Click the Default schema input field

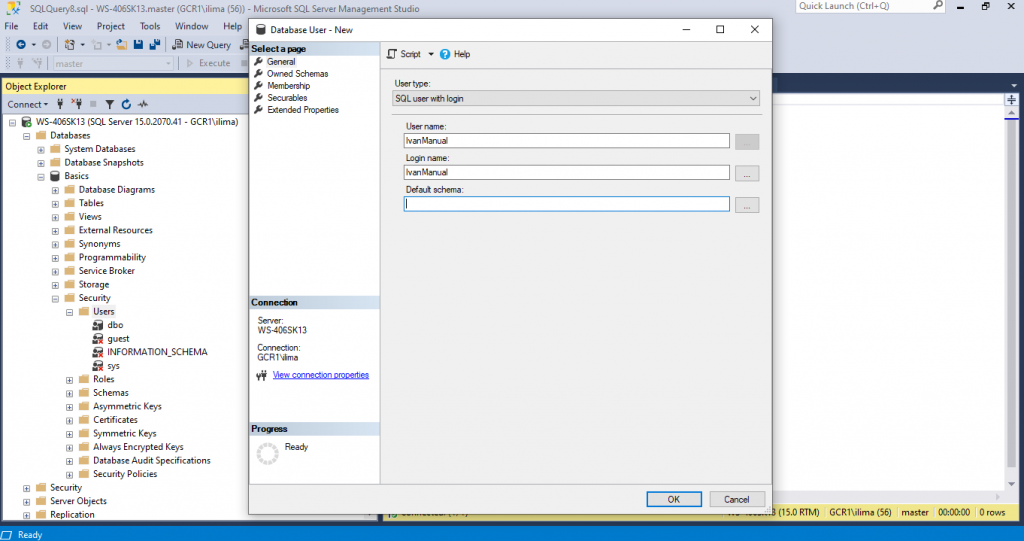(566, 204)
